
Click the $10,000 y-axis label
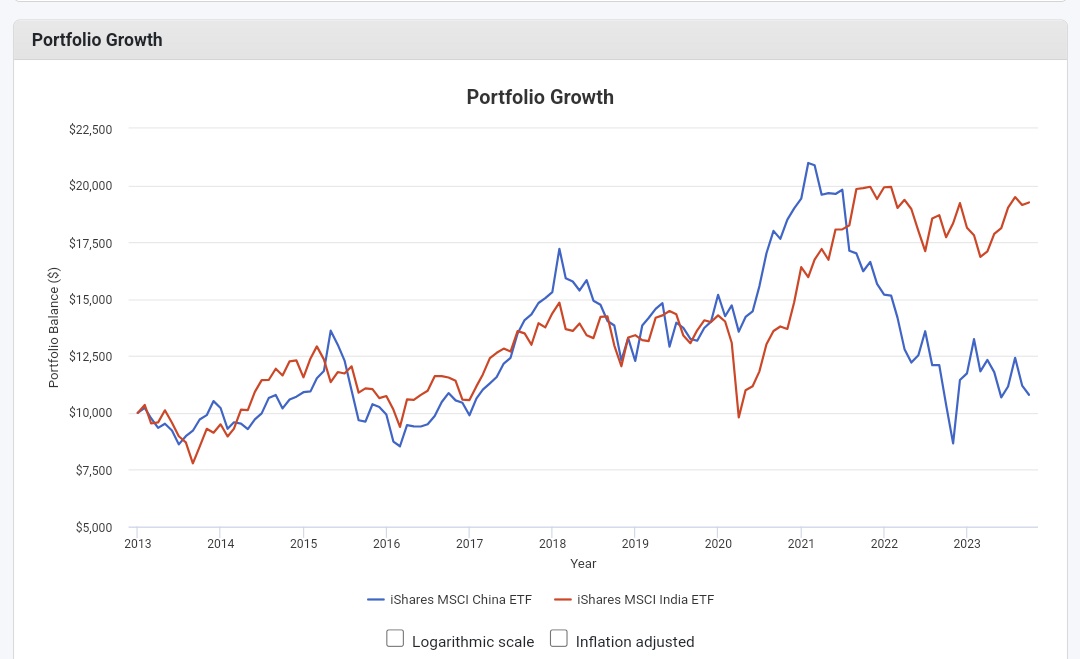point(91,413)
